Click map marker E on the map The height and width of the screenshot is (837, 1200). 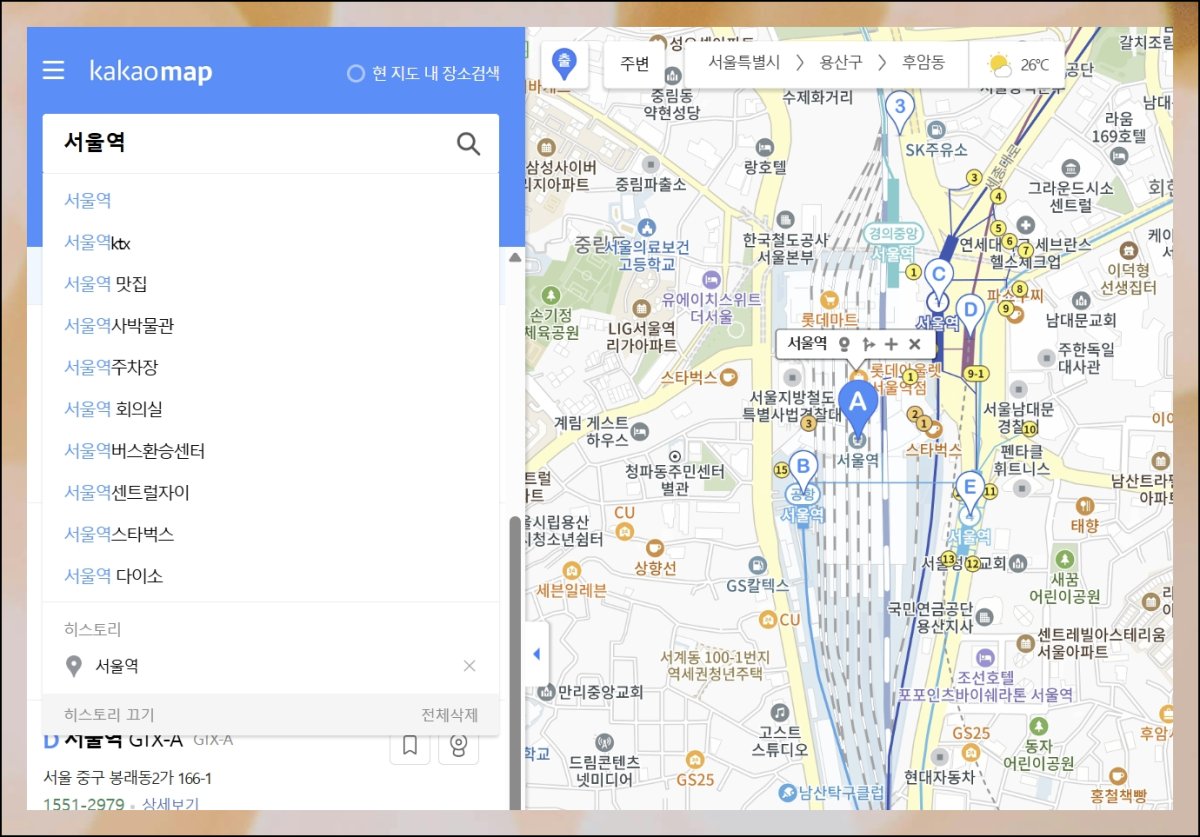click(x=968, y=492)
